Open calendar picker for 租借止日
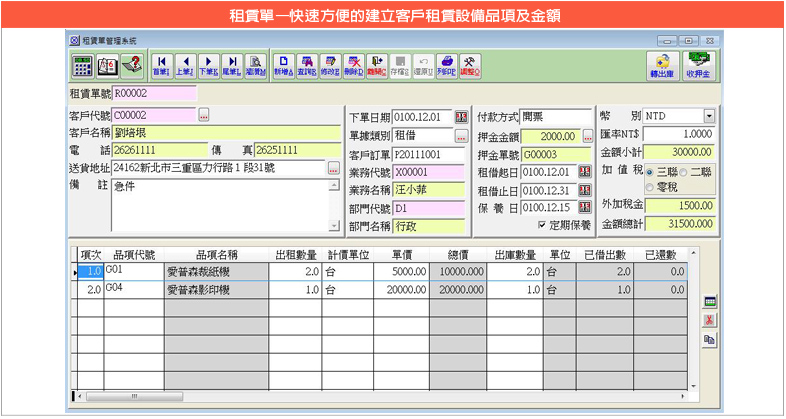The image size is (786, 419). [585, 191]
